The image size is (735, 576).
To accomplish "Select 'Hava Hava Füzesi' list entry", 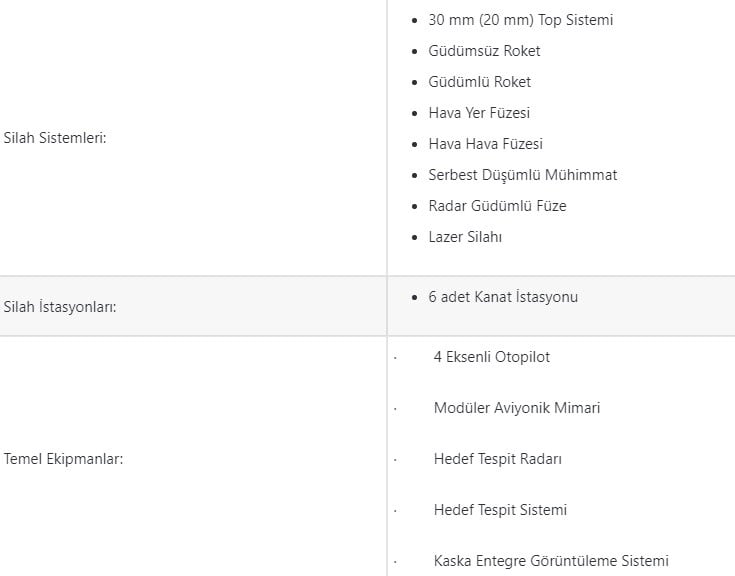I will click(x=485, y=144).
